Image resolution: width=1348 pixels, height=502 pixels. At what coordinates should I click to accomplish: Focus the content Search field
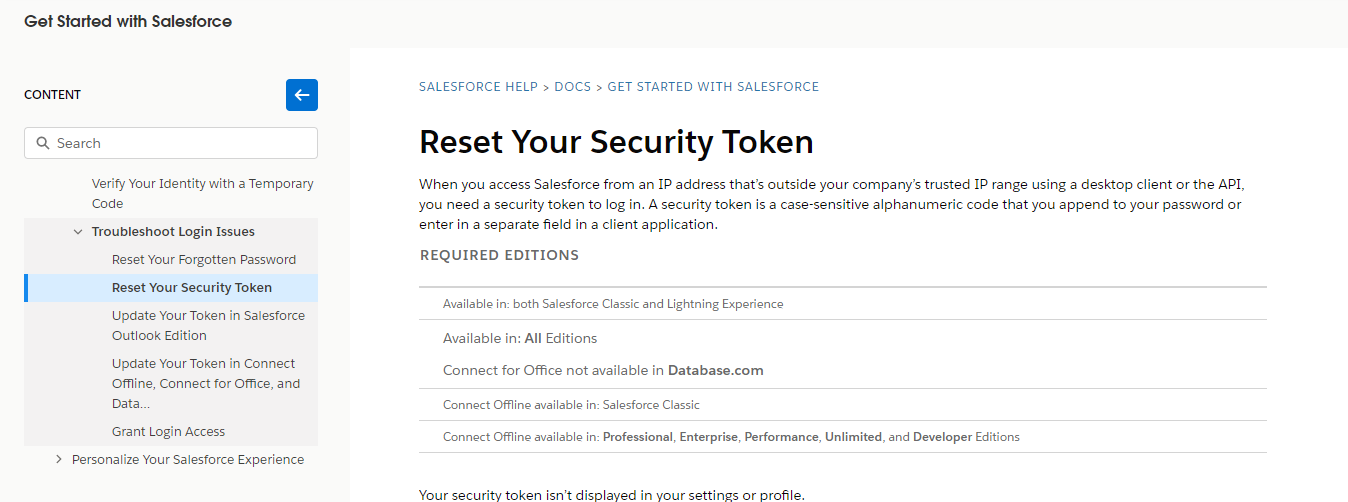(180, 143)
